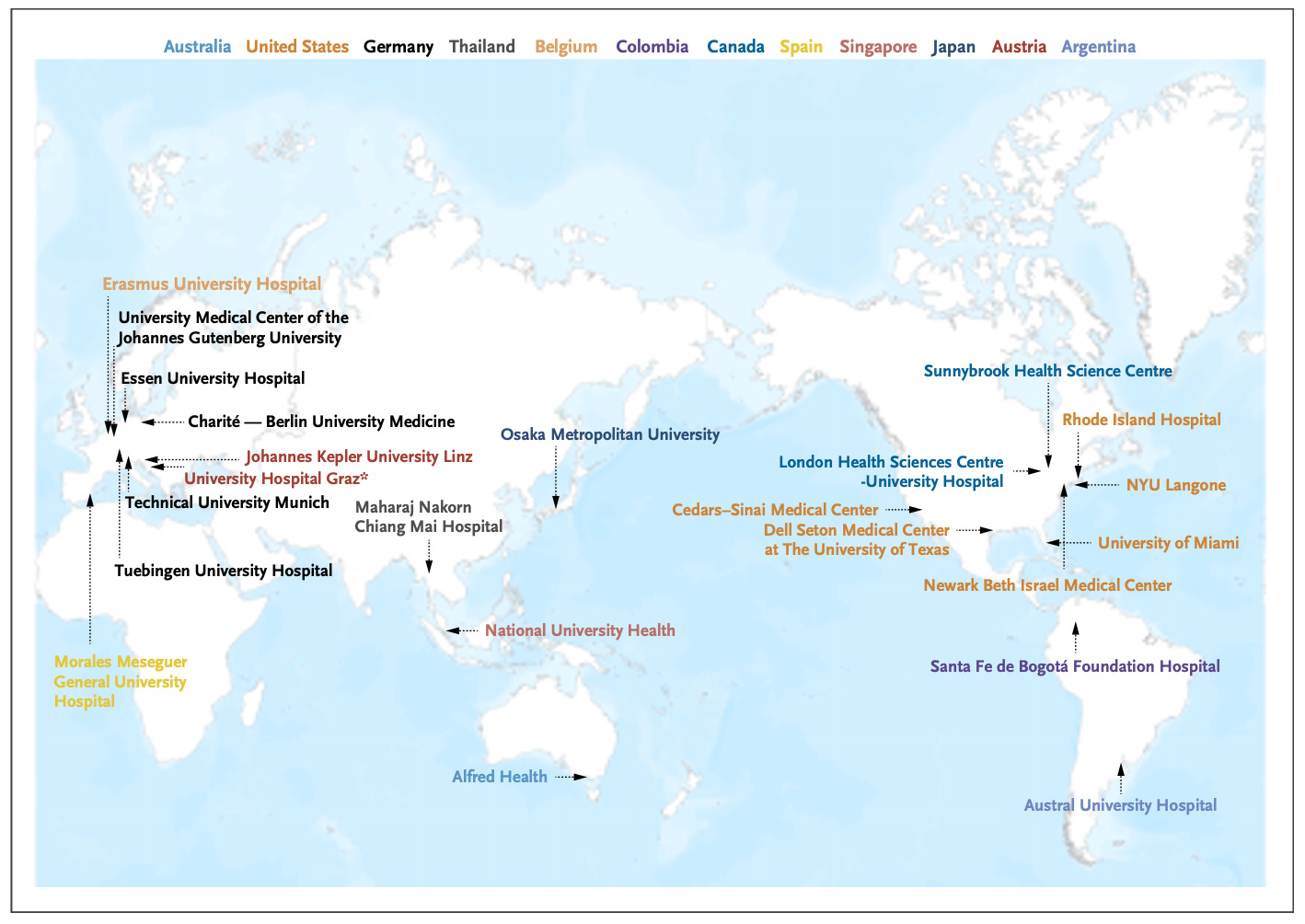1305x924 pixels.
Task: Click the Canada legend label
Action: tap(735, 47)
